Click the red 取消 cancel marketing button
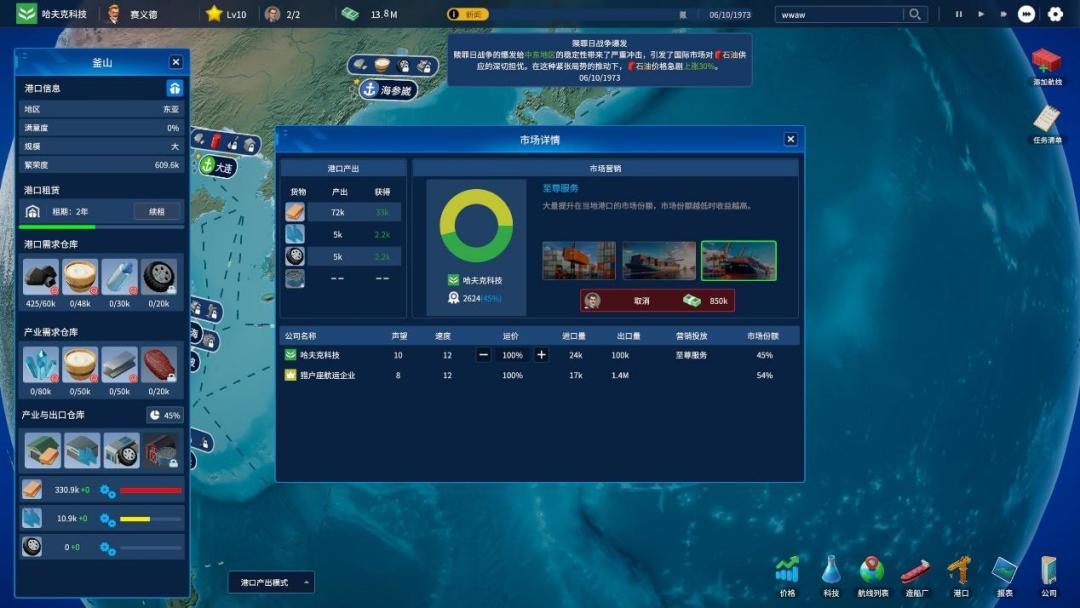Image resolution: width=1080 pixels, height=608 pixels. 657,301
